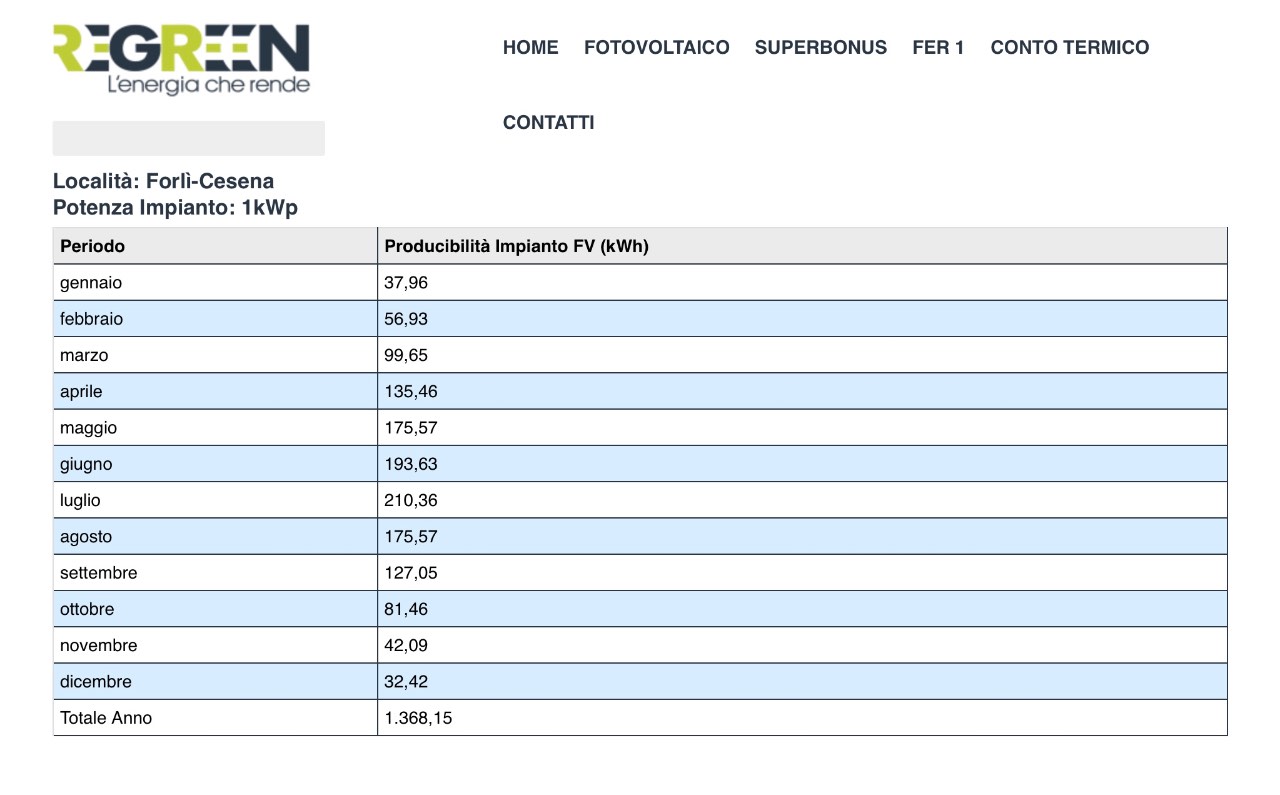
Task: Select the FER 1 menu item
Action: [938, 47]
